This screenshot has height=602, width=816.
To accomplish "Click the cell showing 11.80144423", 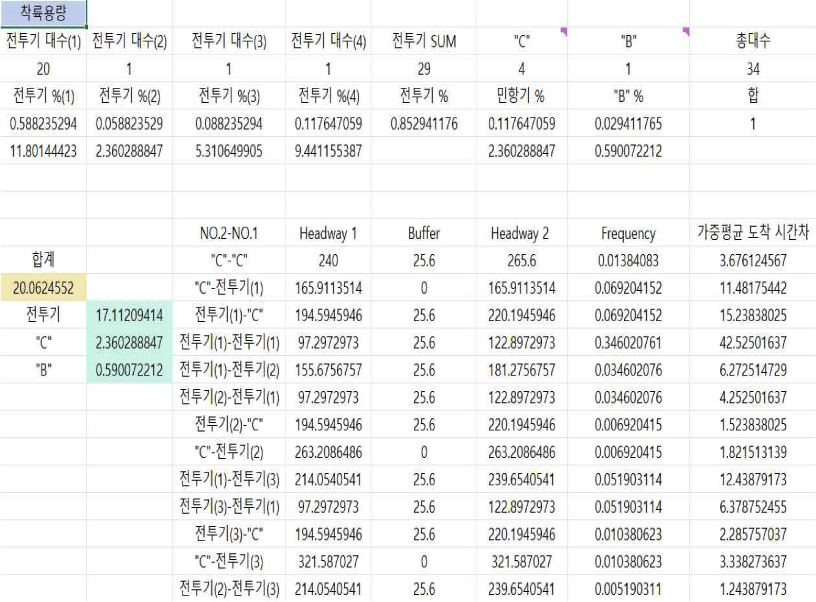I will pos(43,152).
